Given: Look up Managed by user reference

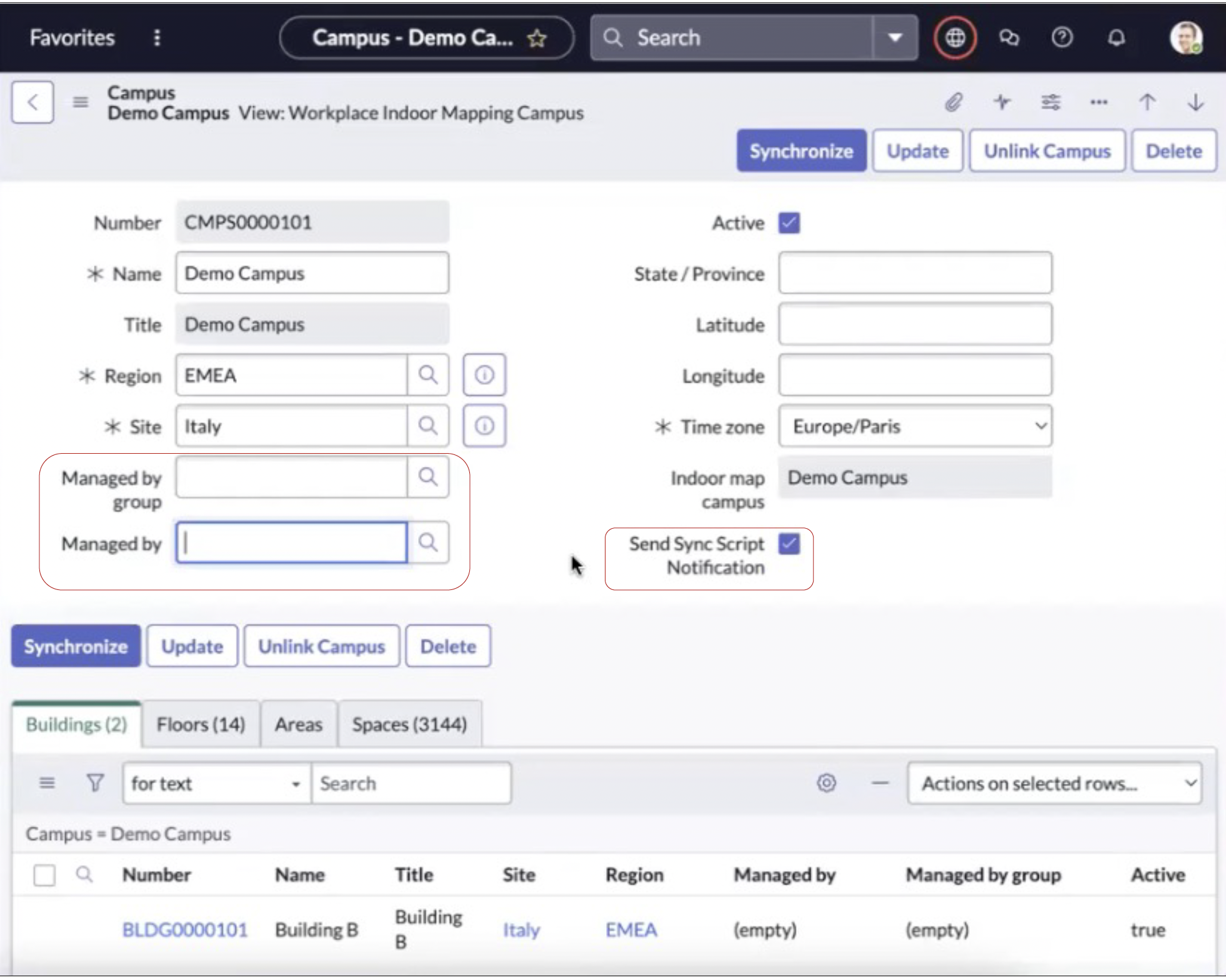Looking at the screenshot, I should tap(427, 542).
